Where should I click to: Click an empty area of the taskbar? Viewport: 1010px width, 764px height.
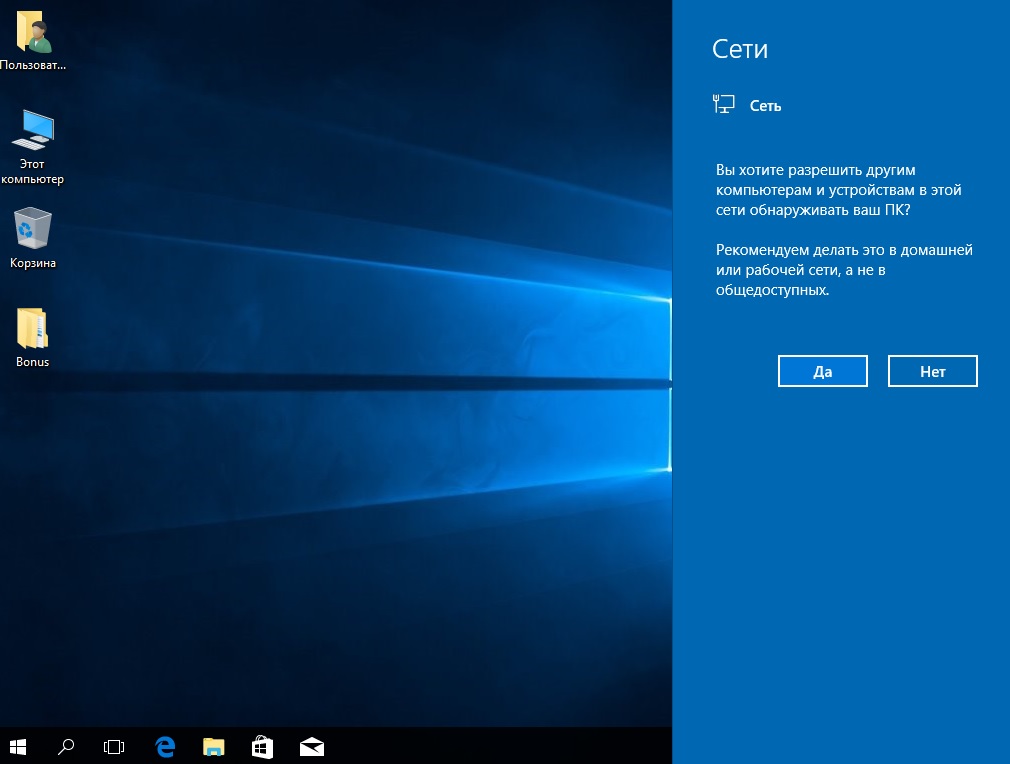(x=500, y=746)
